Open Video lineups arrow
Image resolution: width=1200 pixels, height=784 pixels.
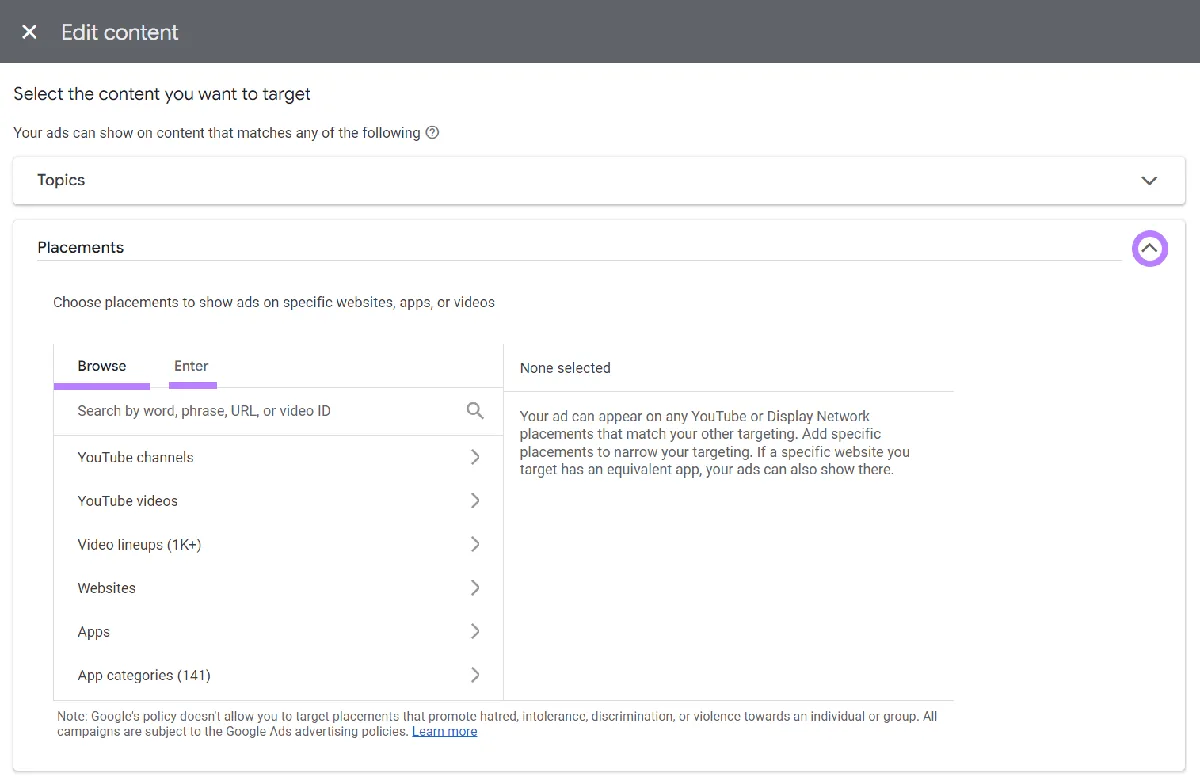(475, 544)
